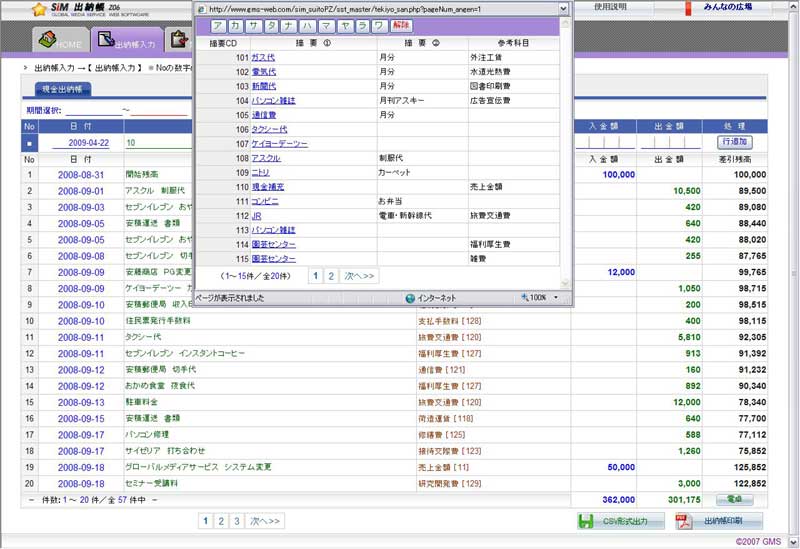Open the 出納帳入力 tab
800x549 pixels.
125,43
